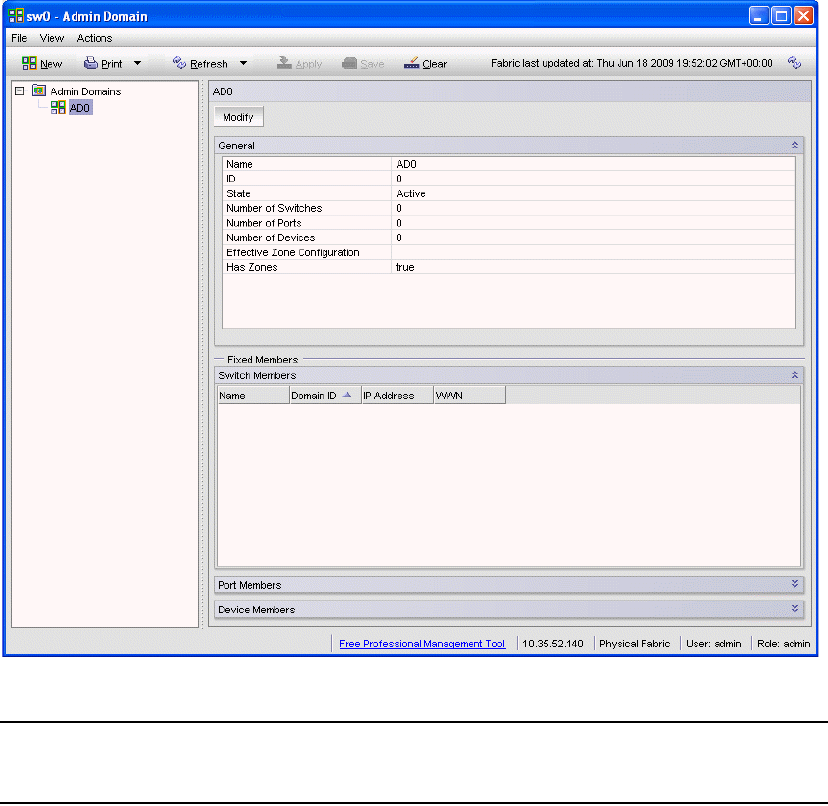Image resolution: width=828 pixels, height=806 pixels.
Task: Click the Has Zones true value
Action: [405, 267]
